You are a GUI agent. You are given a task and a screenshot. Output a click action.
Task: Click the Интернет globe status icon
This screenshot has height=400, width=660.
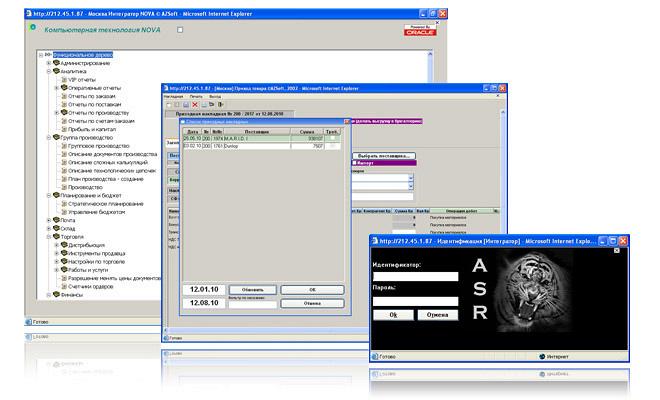(x=540, y=355)
